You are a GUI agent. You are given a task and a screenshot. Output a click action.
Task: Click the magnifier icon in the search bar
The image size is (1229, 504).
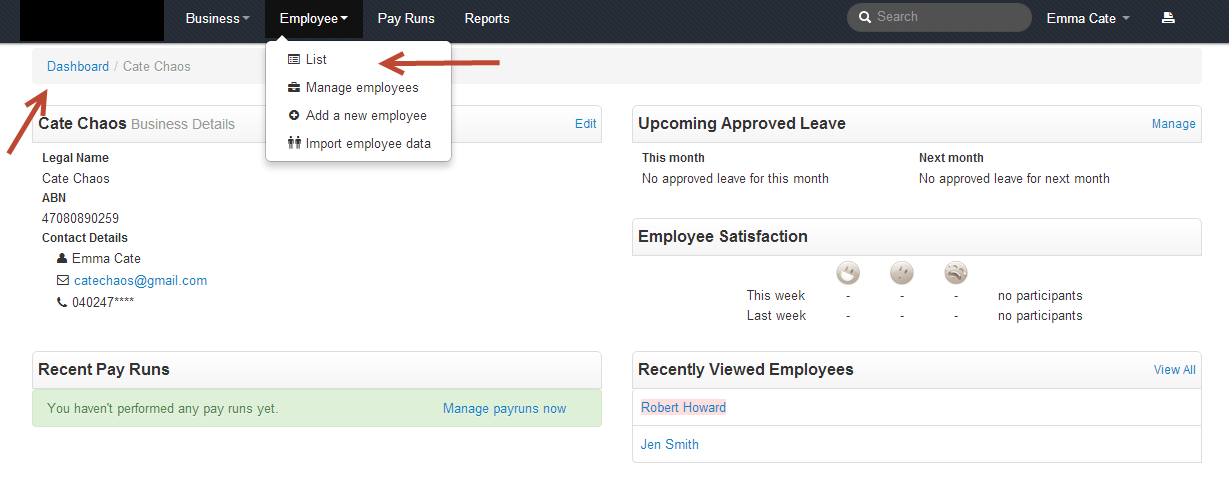coord(865,17)
